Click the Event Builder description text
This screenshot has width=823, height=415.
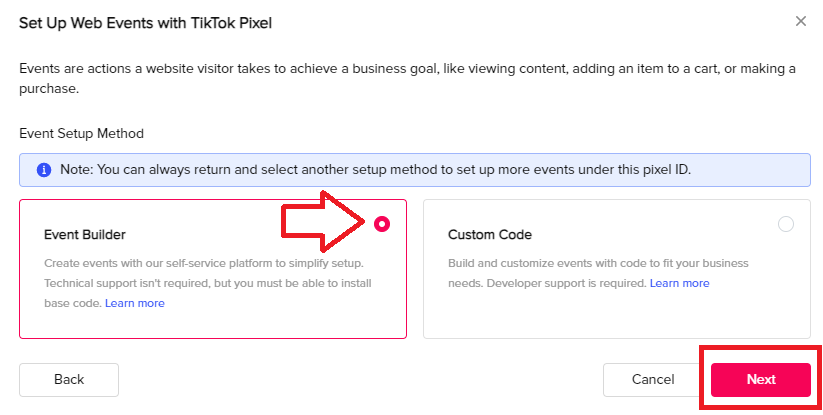click(208, 283)
